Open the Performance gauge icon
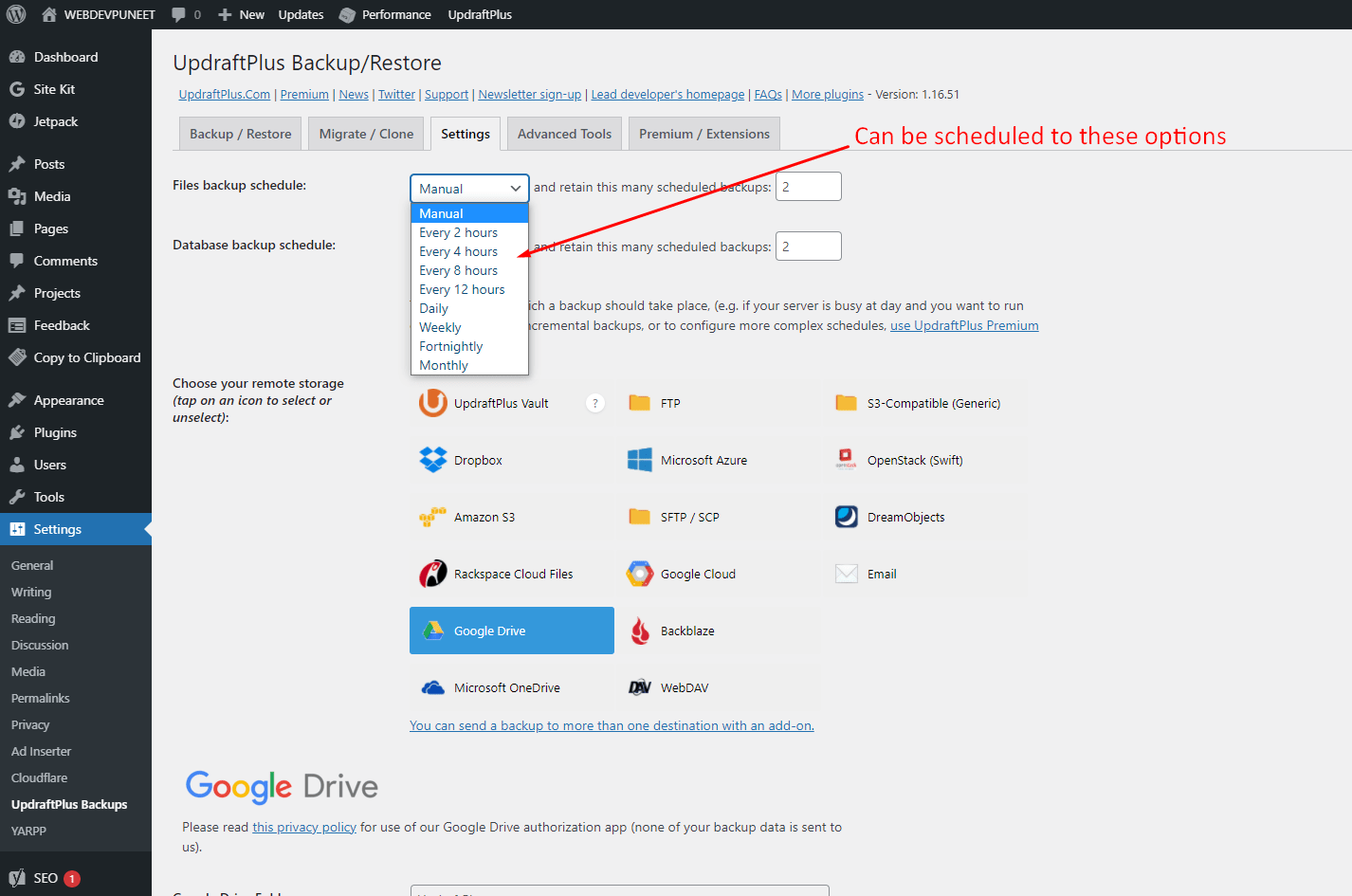Viewport: 1352px width, 896px height. tap(347, 14)
